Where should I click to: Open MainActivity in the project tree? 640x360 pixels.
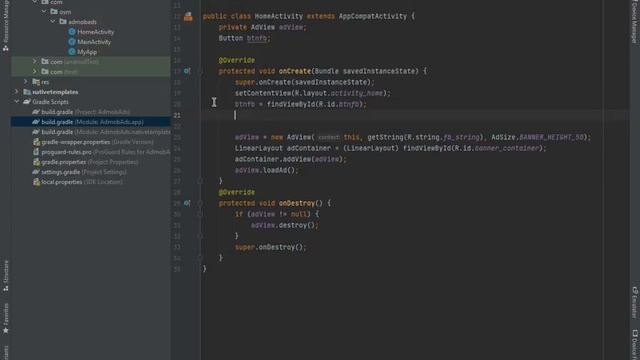(x=94, y=42)
